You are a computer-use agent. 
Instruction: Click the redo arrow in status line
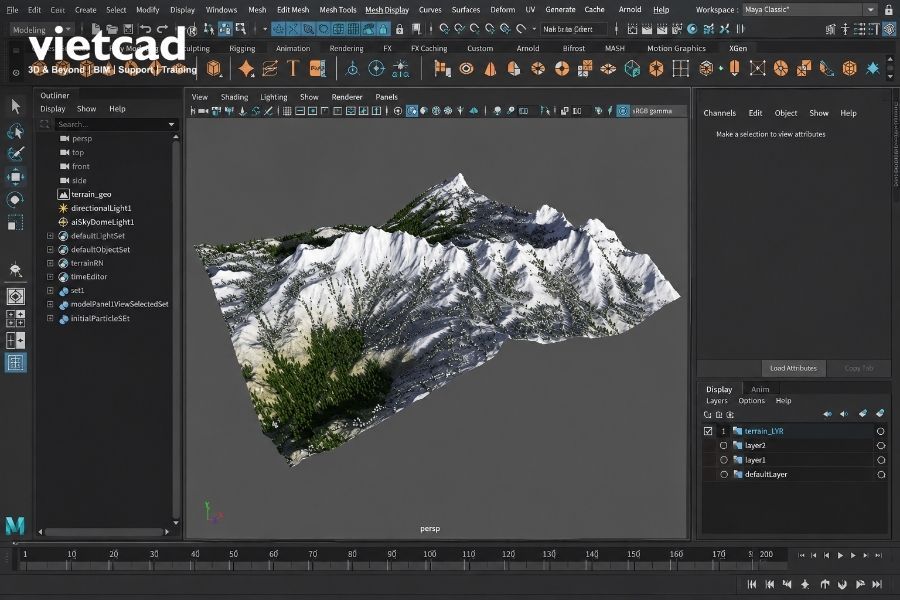(162, 29)
